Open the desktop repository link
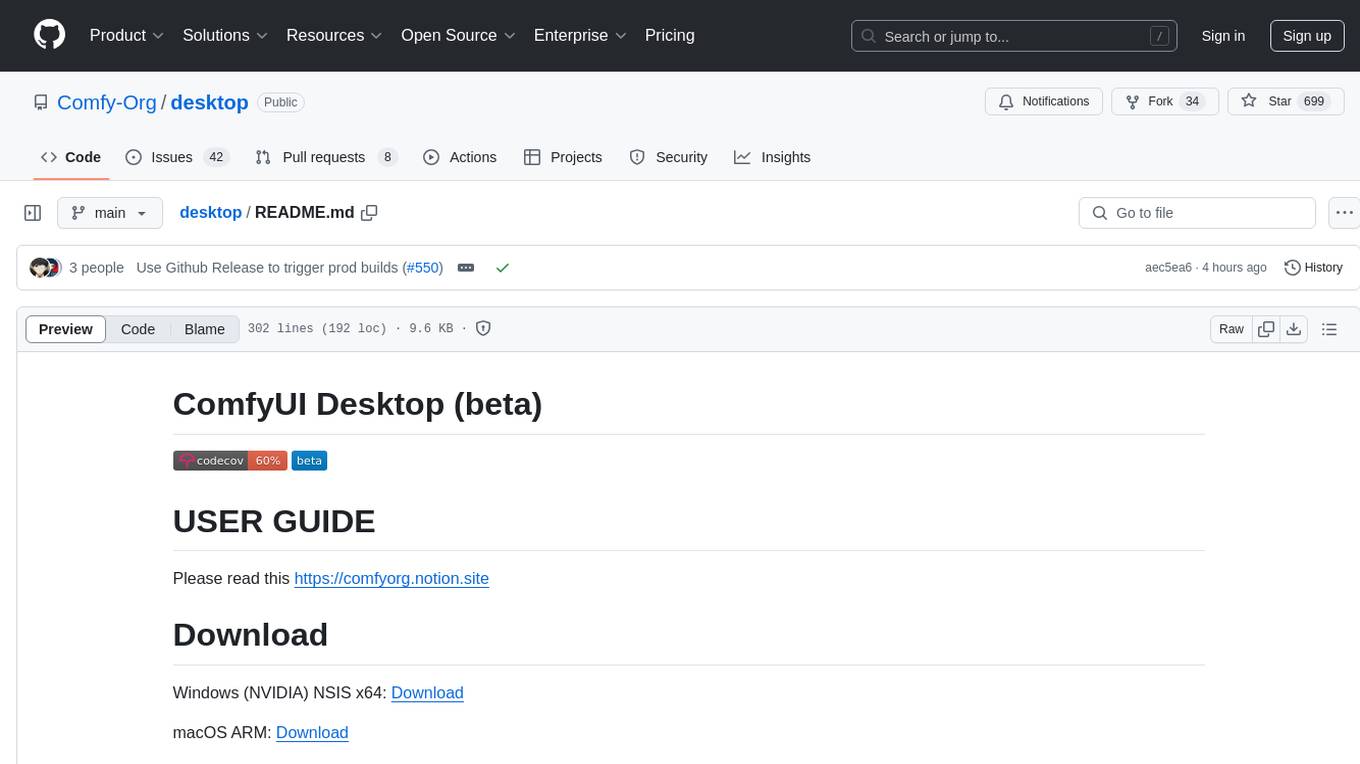Image resolution: width=1360 pixels, height=764 pixels. tap(209, 102)
